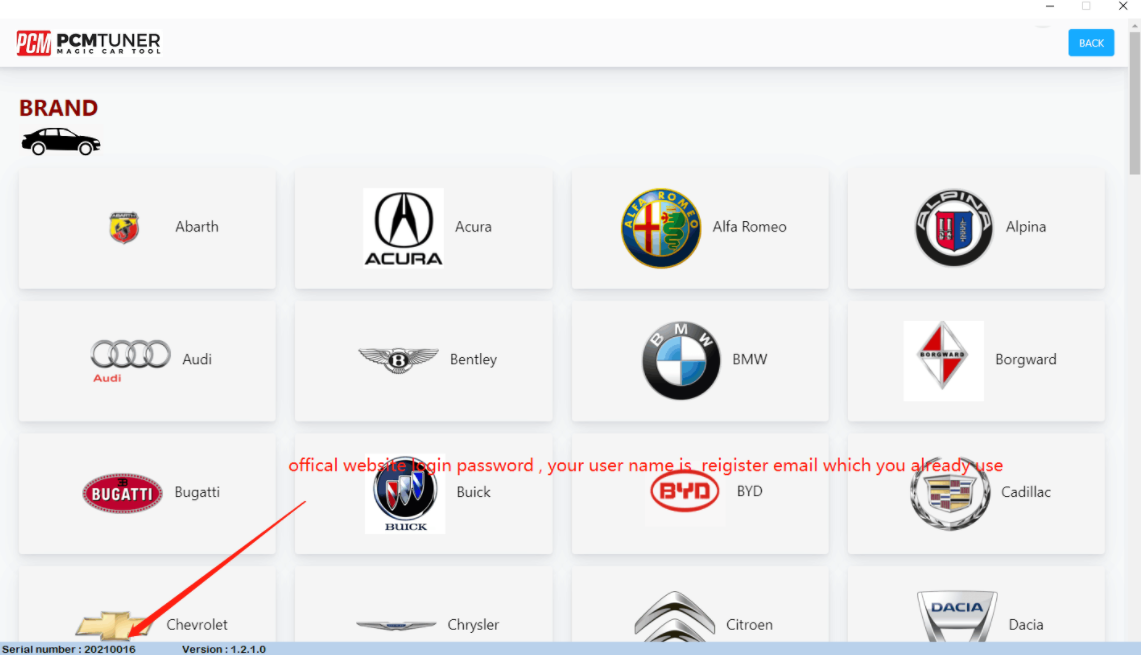Click the BRAND heading text
Screen dimensions: 1142x655
(x=58, y=108)
